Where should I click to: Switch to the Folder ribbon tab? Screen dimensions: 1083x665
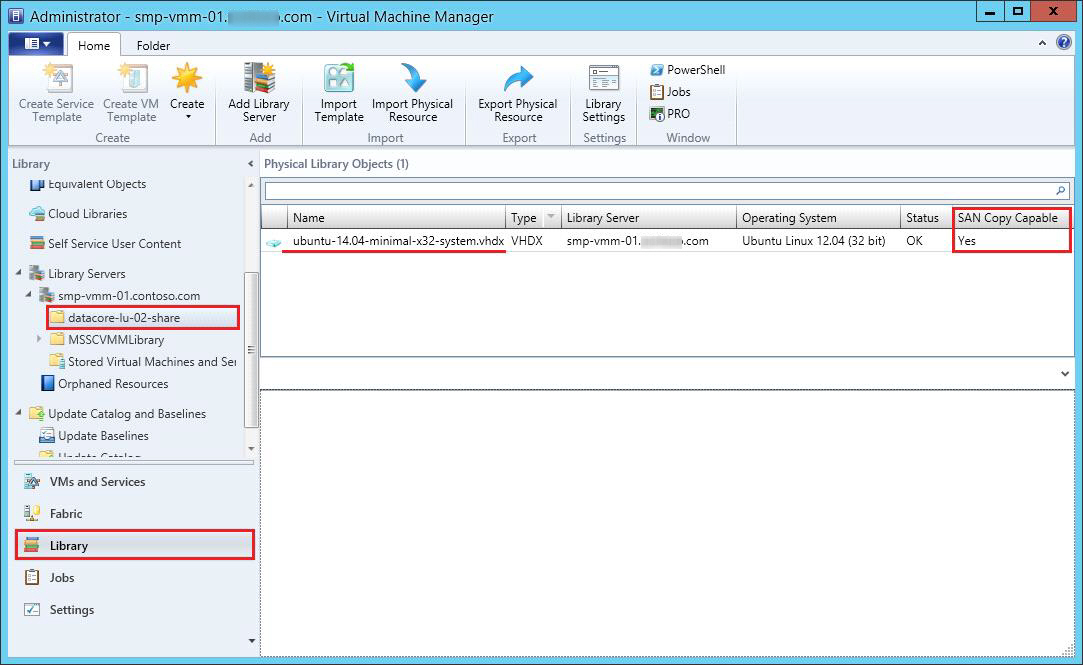[x=153, y=46]
